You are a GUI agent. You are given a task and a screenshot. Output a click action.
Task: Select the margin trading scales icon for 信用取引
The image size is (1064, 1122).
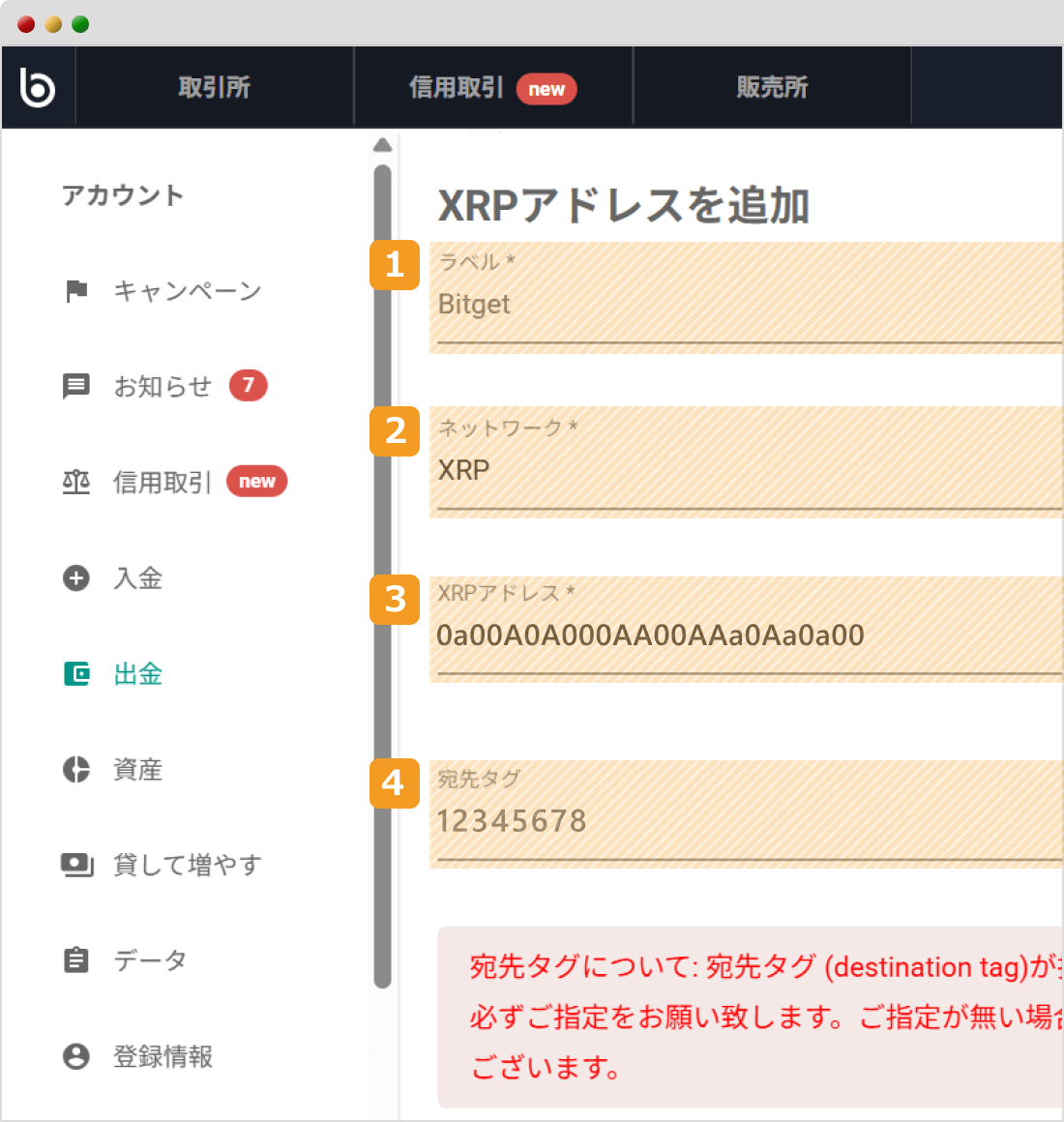pos(76,482)
